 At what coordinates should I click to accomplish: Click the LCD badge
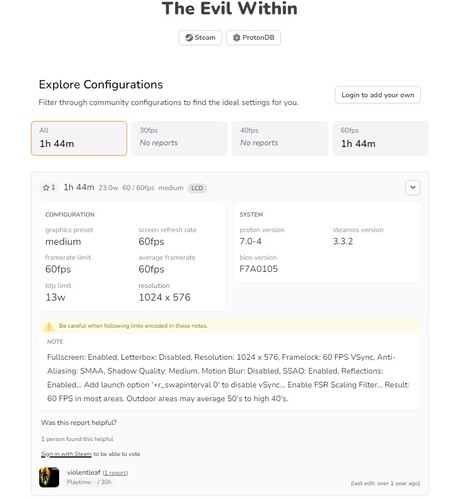coord(197,188)
